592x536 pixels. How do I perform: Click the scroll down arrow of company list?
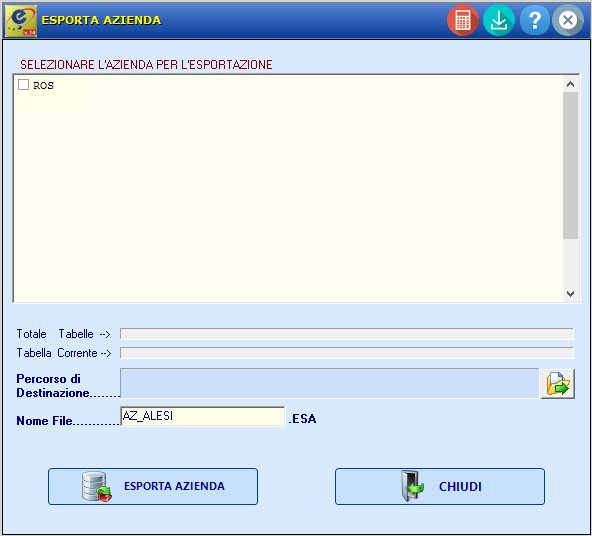point(570,294)
